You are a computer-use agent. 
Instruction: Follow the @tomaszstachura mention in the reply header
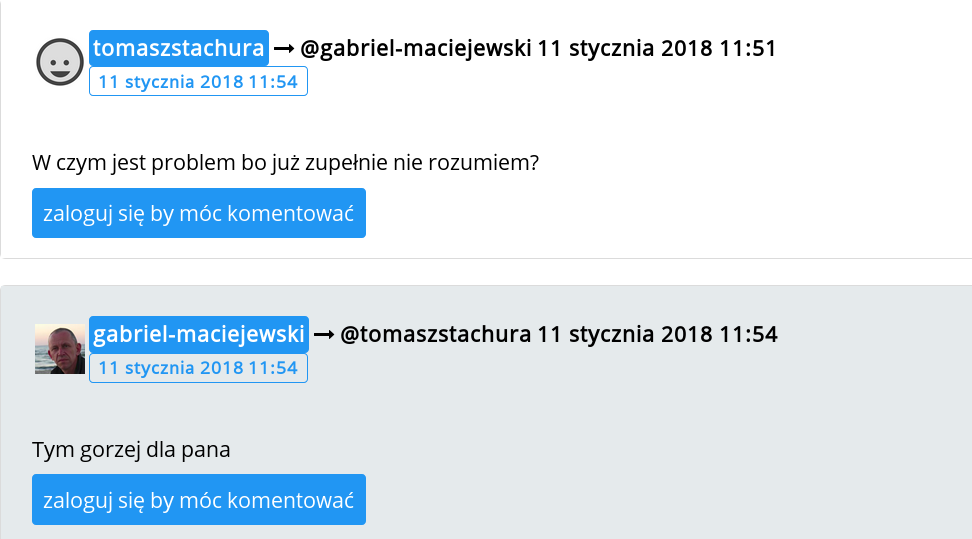coord(436,335)
